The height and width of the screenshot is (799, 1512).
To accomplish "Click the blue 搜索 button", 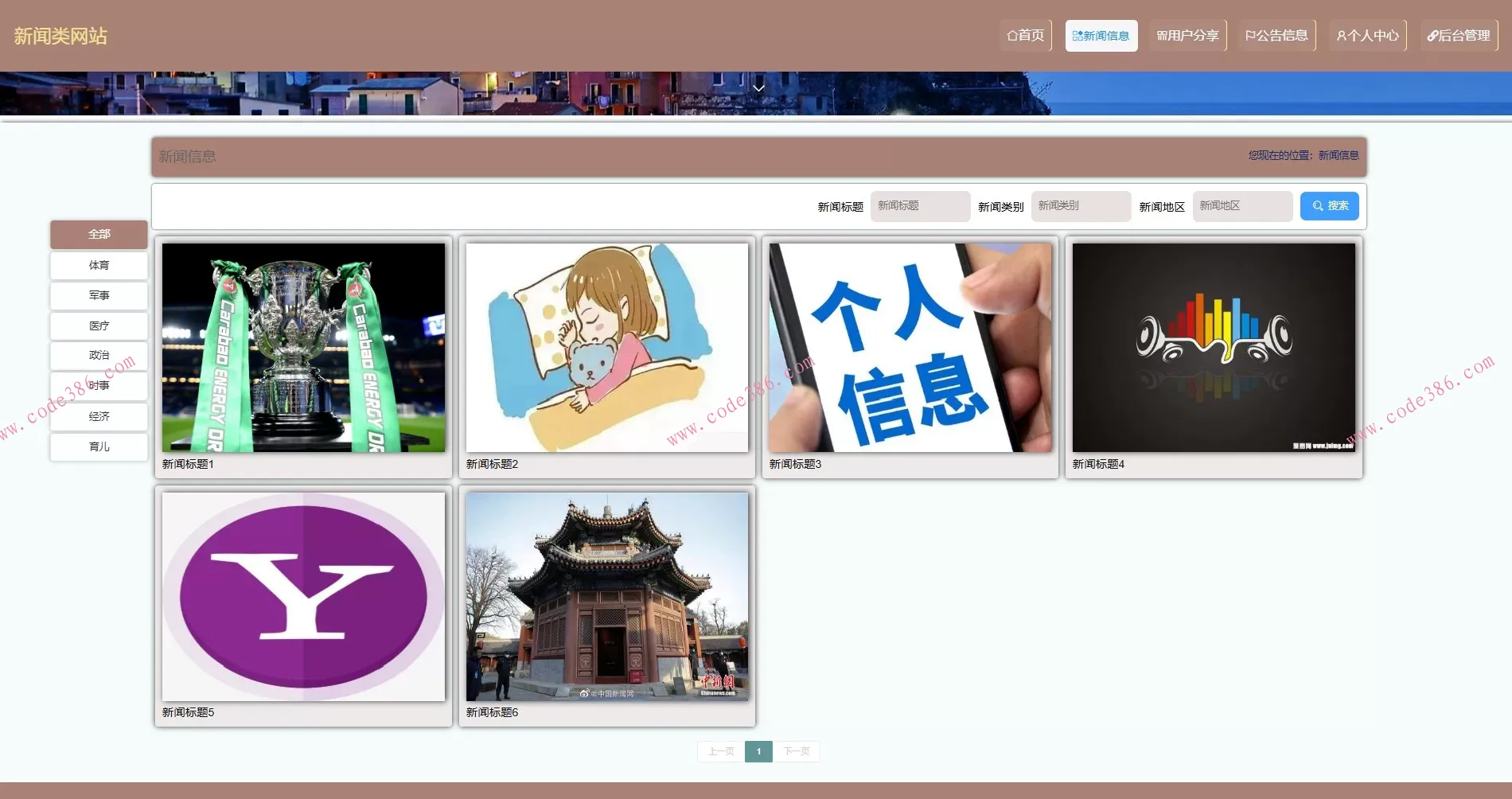I will 1330,206.
